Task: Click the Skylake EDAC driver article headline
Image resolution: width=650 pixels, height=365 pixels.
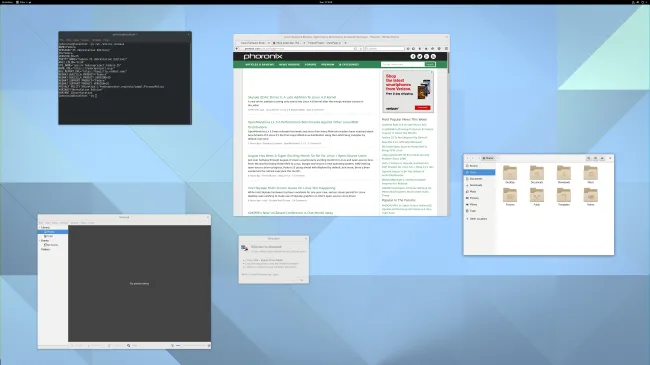Action: (292, 97)
